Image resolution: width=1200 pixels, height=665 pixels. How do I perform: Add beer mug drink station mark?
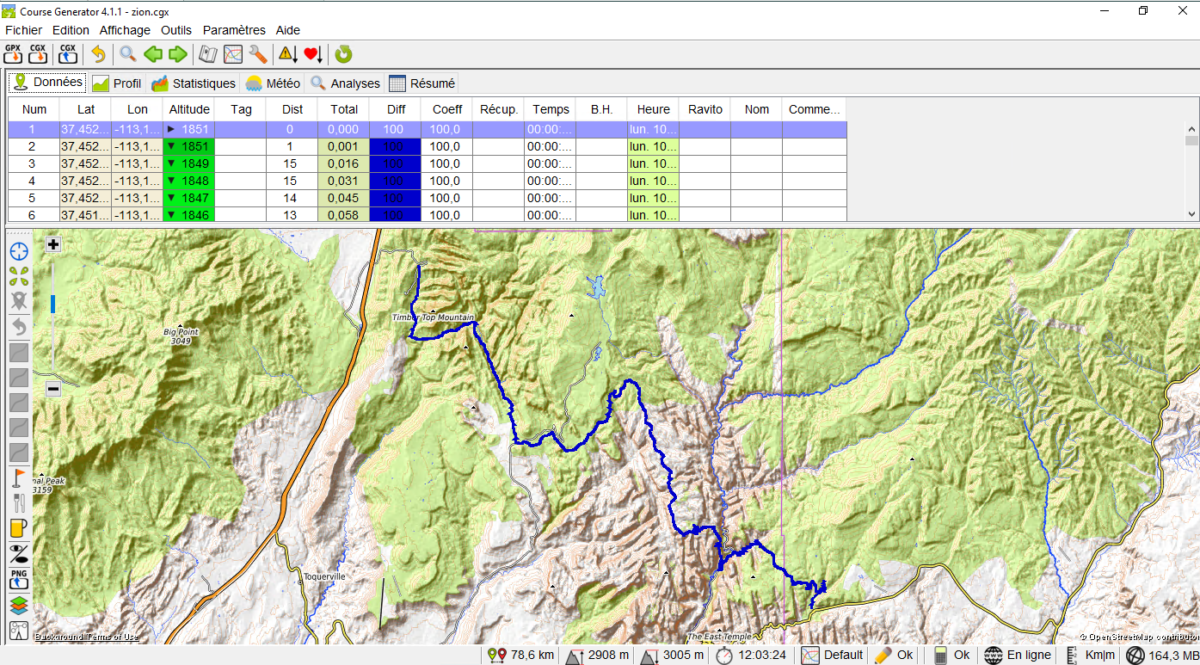[x=18, y=528]
